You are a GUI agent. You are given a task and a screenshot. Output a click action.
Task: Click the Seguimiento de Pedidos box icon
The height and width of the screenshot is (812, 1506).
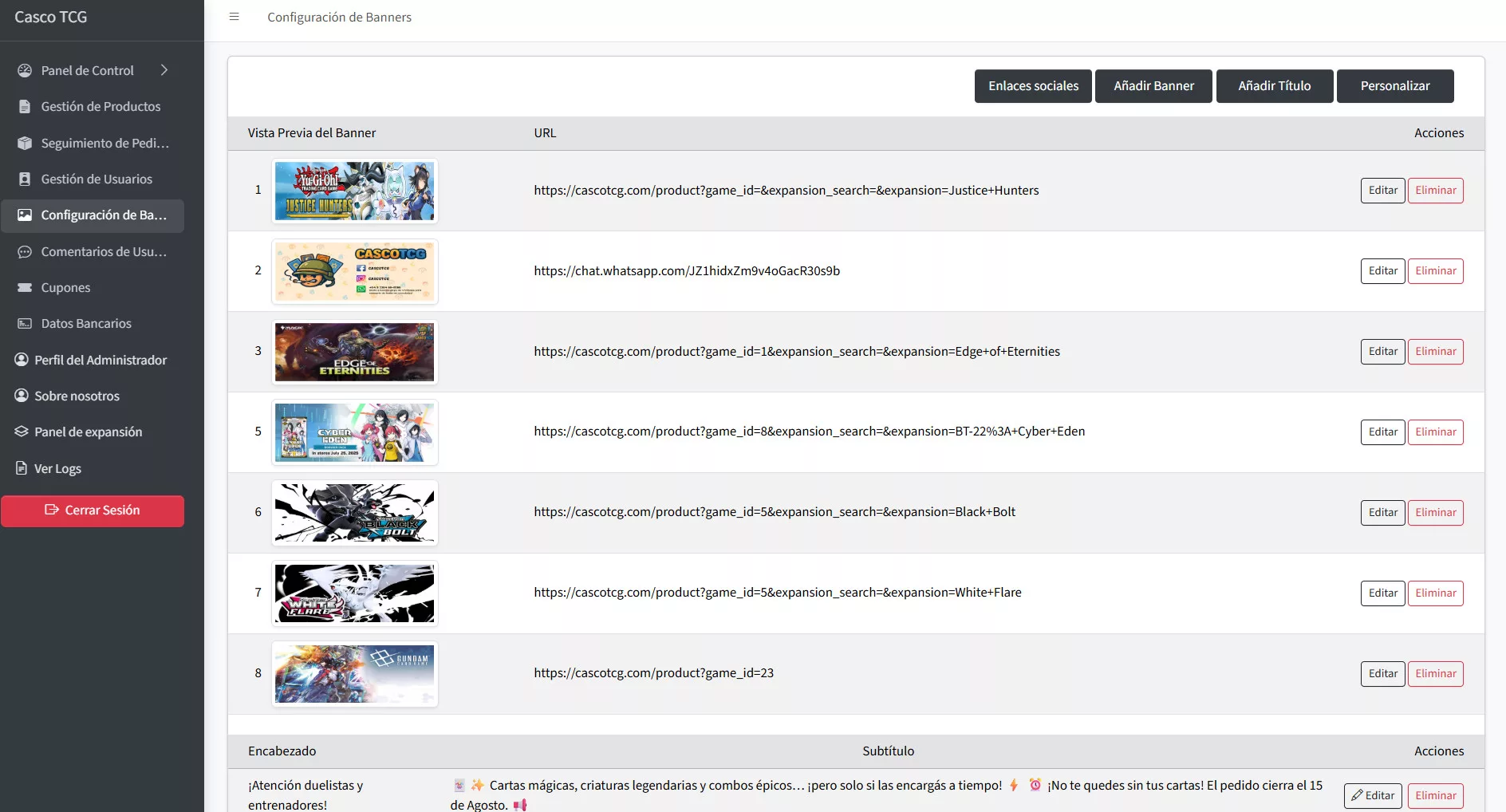point(25,143)
